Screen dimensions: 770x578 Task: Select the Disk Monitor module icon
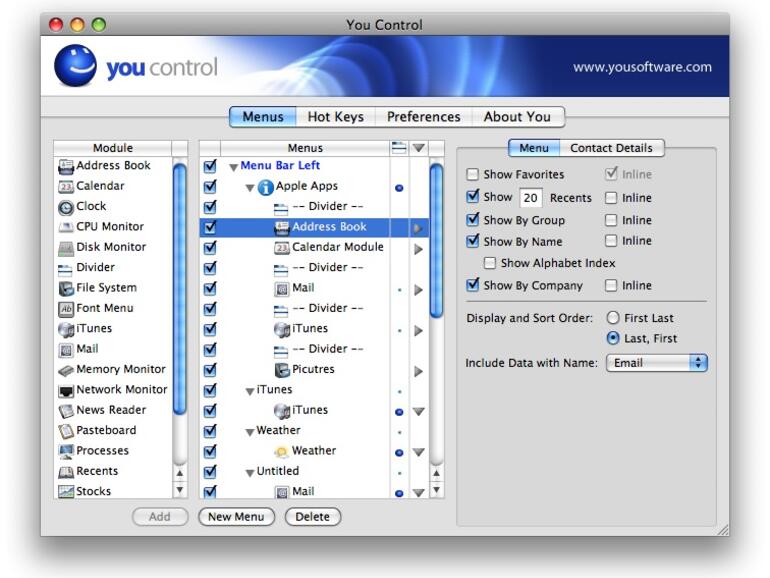point(66,248)
